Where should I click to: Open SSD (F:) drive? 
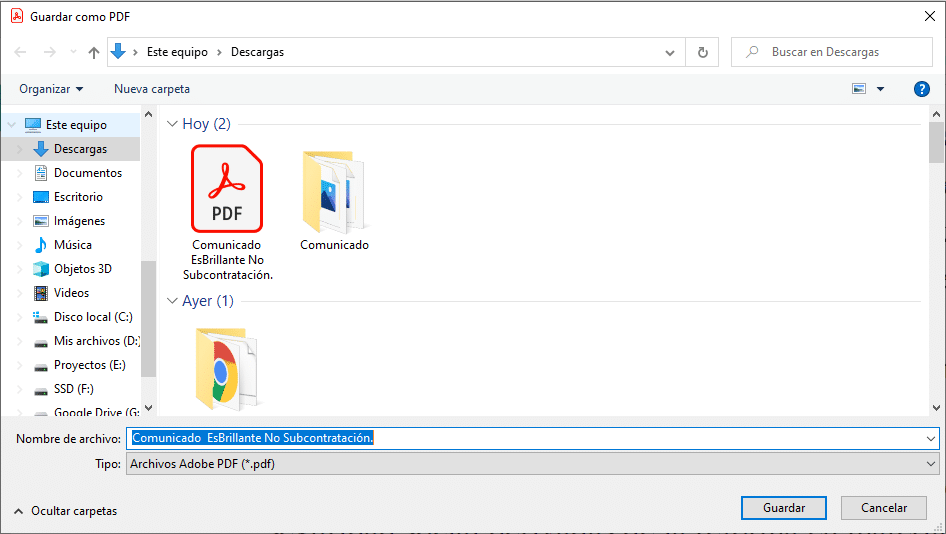pyautogui.click(x=74, y=389)
